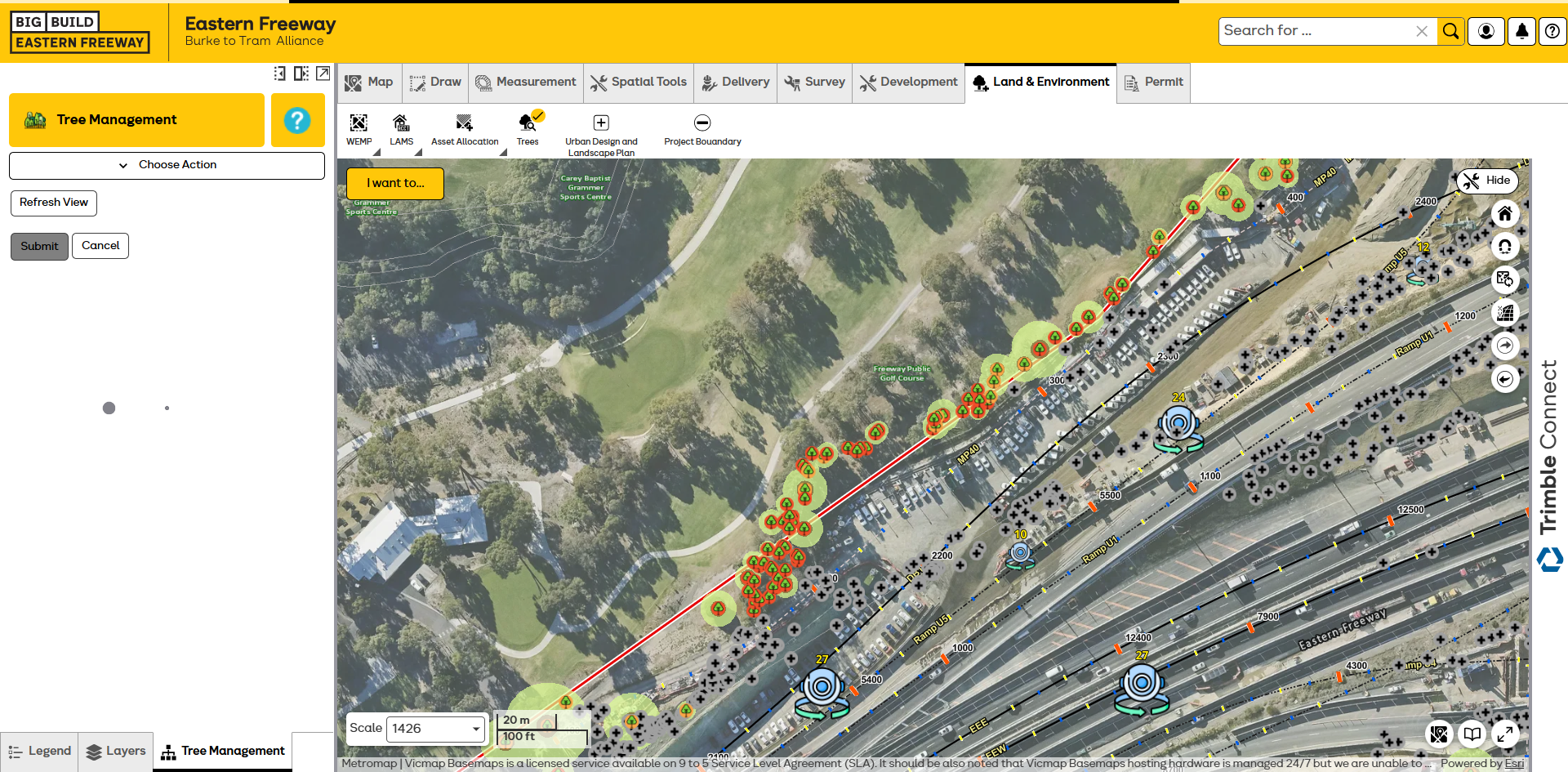Switch to the Development tab
1568x772 pixels.
coord(908,83)
